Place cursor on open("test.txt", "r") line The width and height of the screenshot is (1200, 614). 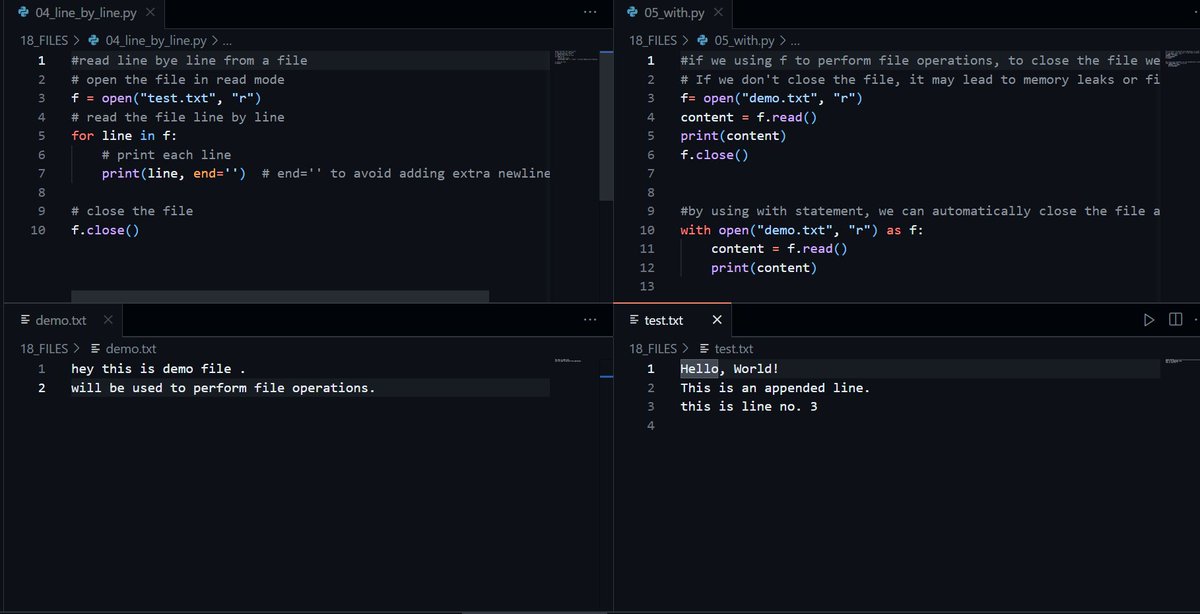tap(166, 98)
